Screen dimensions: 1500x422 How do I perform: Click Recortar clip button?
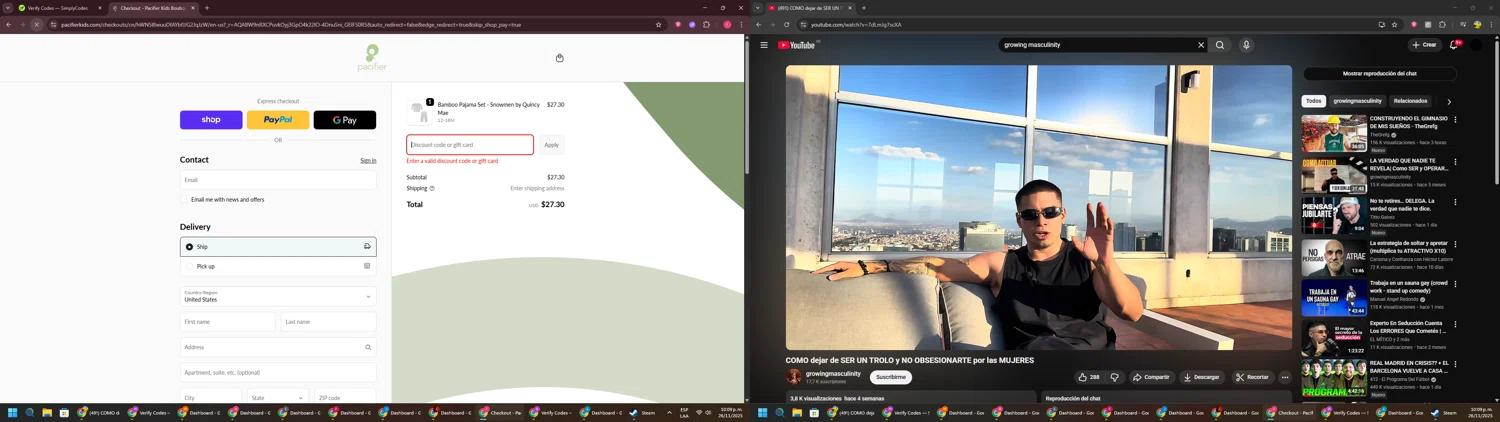pyautogui.click(x=1252, y=377)
